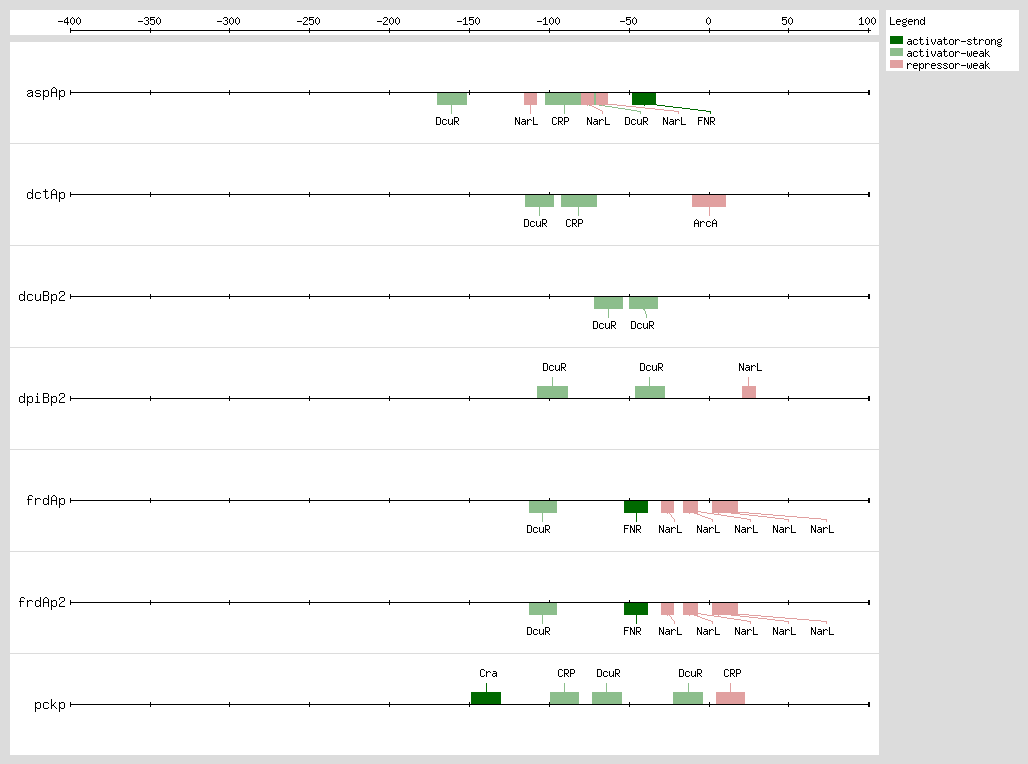Click the -150 axis label
1028x764 pixels.
point(468,21)
